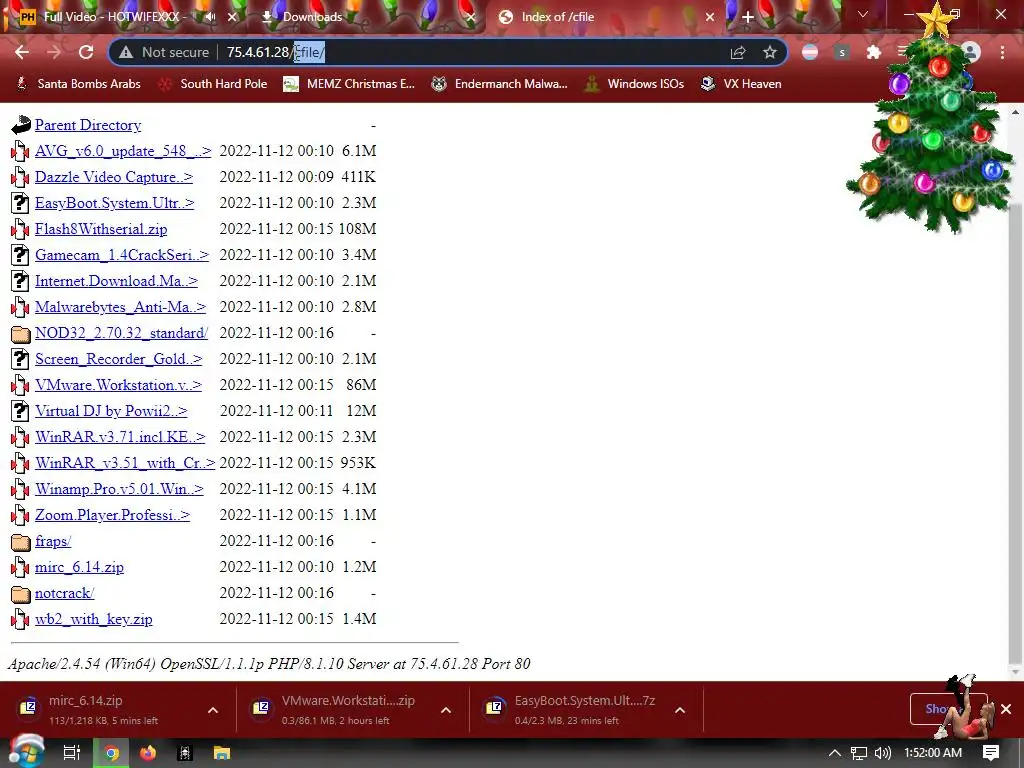Open a new tab with the plus button

(748, 17)
